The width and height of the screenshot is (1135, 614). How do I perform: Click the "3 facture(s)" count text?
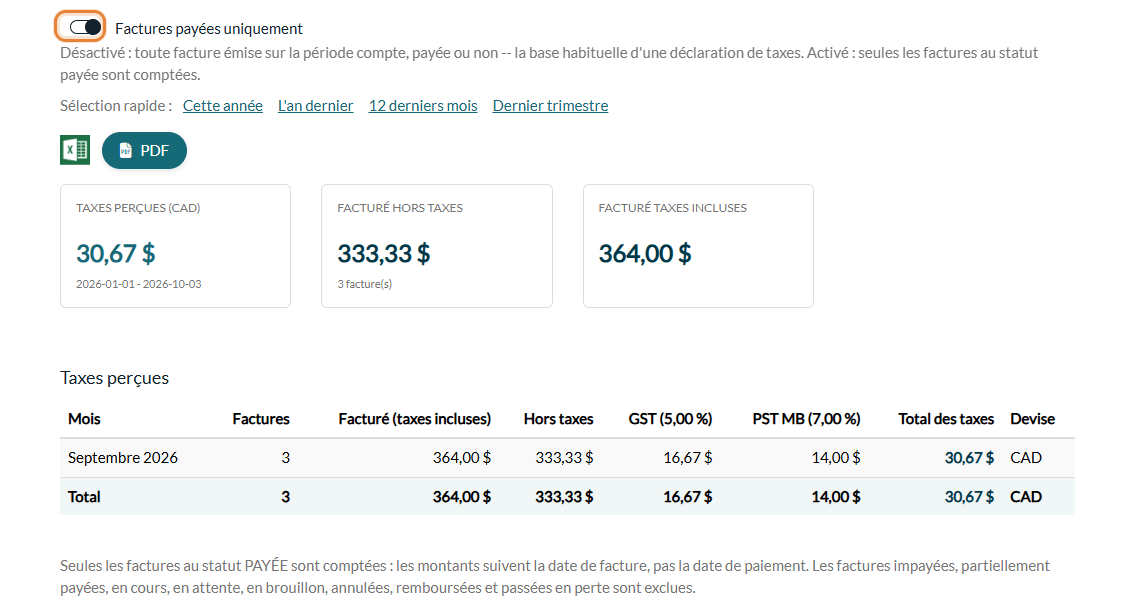(365, 284)
